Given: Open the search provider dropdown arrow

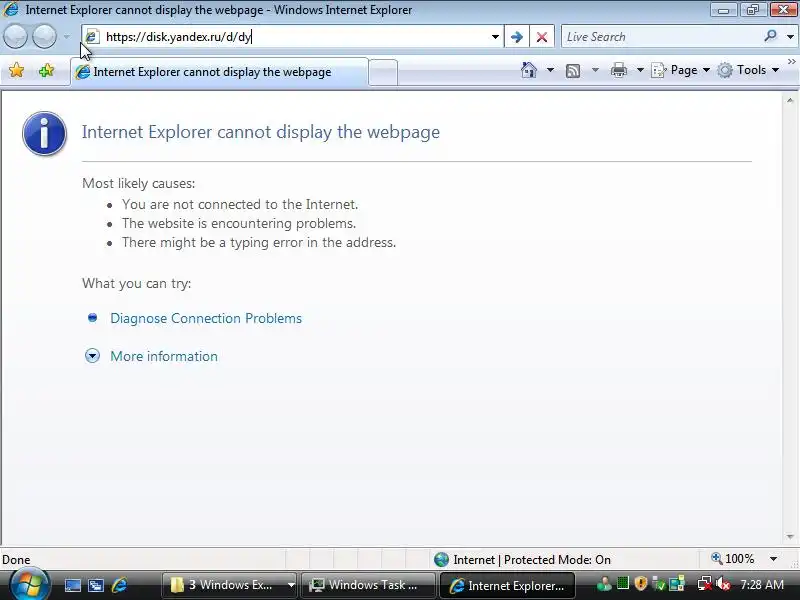Looking at the screenshot, I should (x=790, y=37).
